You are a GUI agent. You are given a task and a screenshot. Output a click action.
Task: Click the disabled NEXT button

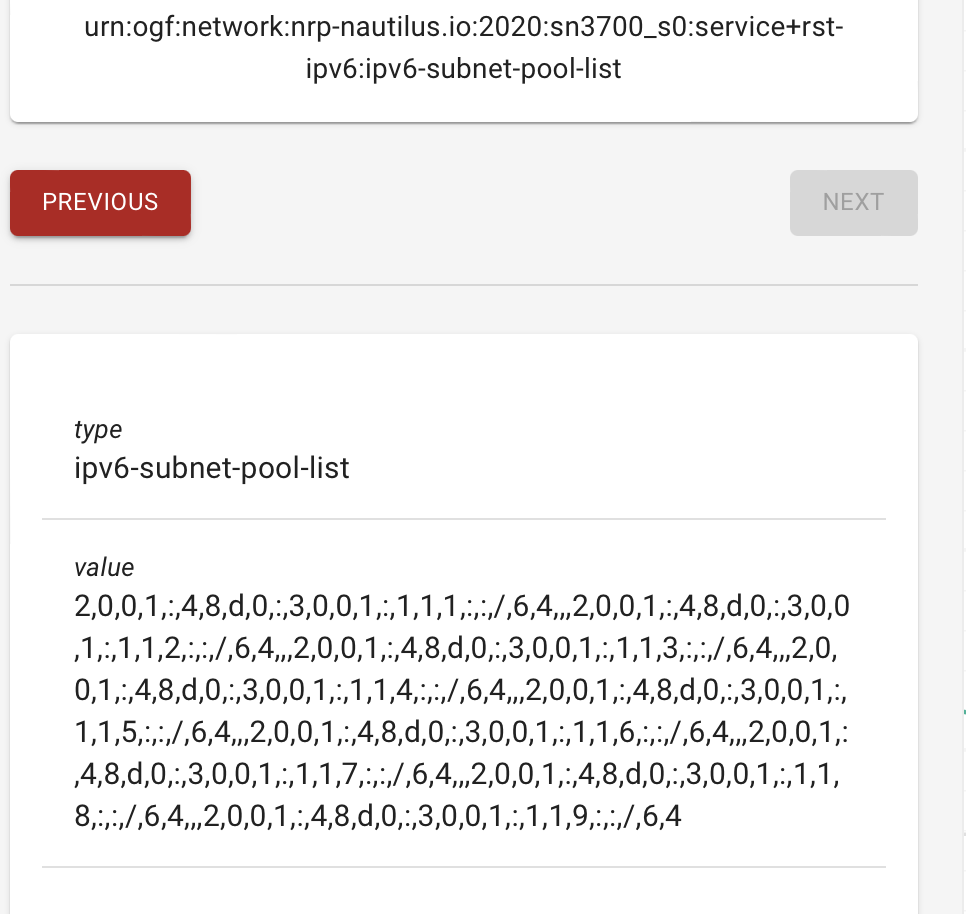pos(852,202)
